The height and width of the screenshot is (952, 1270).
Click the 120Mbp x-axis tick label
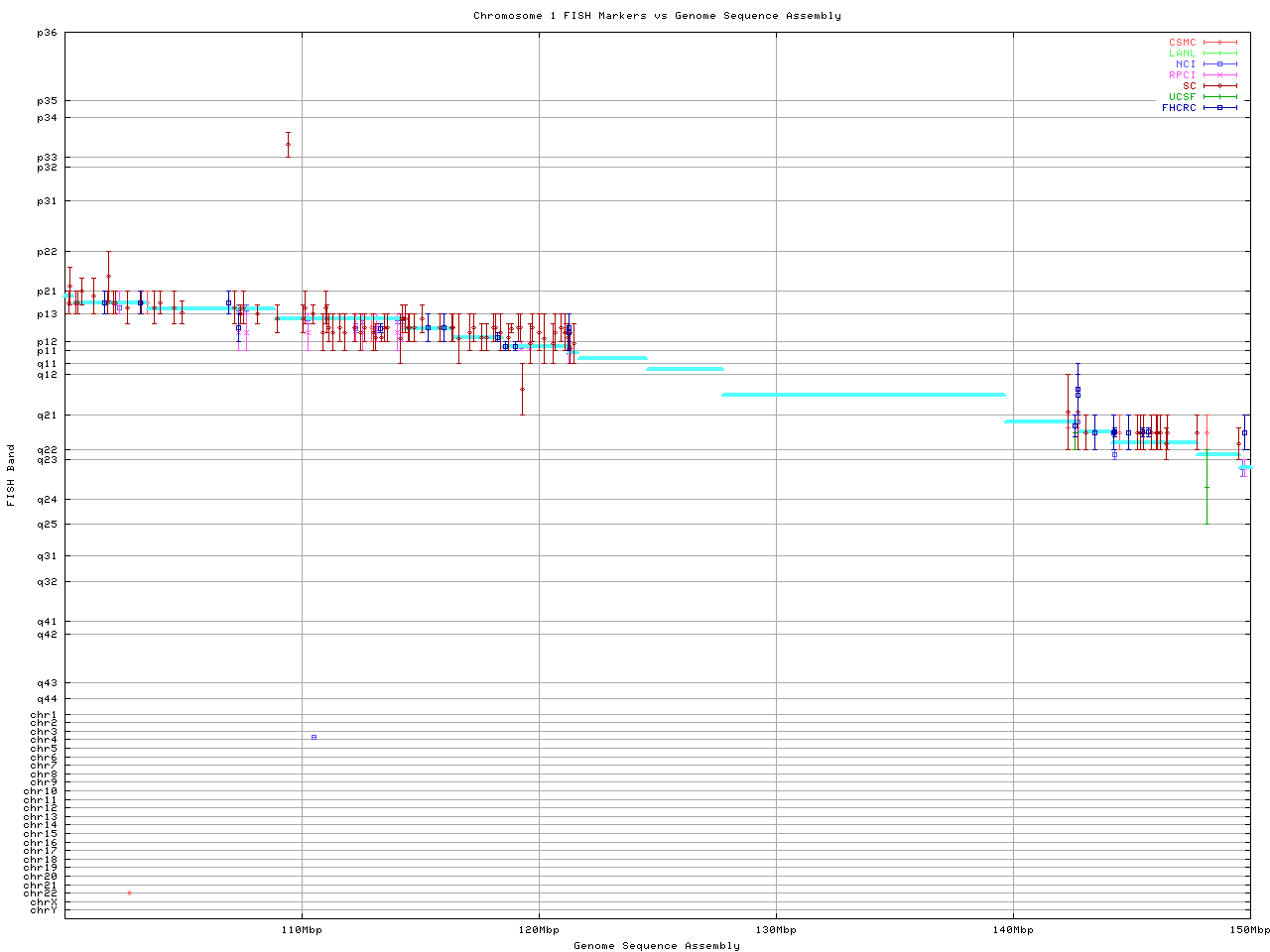point(539,930)
